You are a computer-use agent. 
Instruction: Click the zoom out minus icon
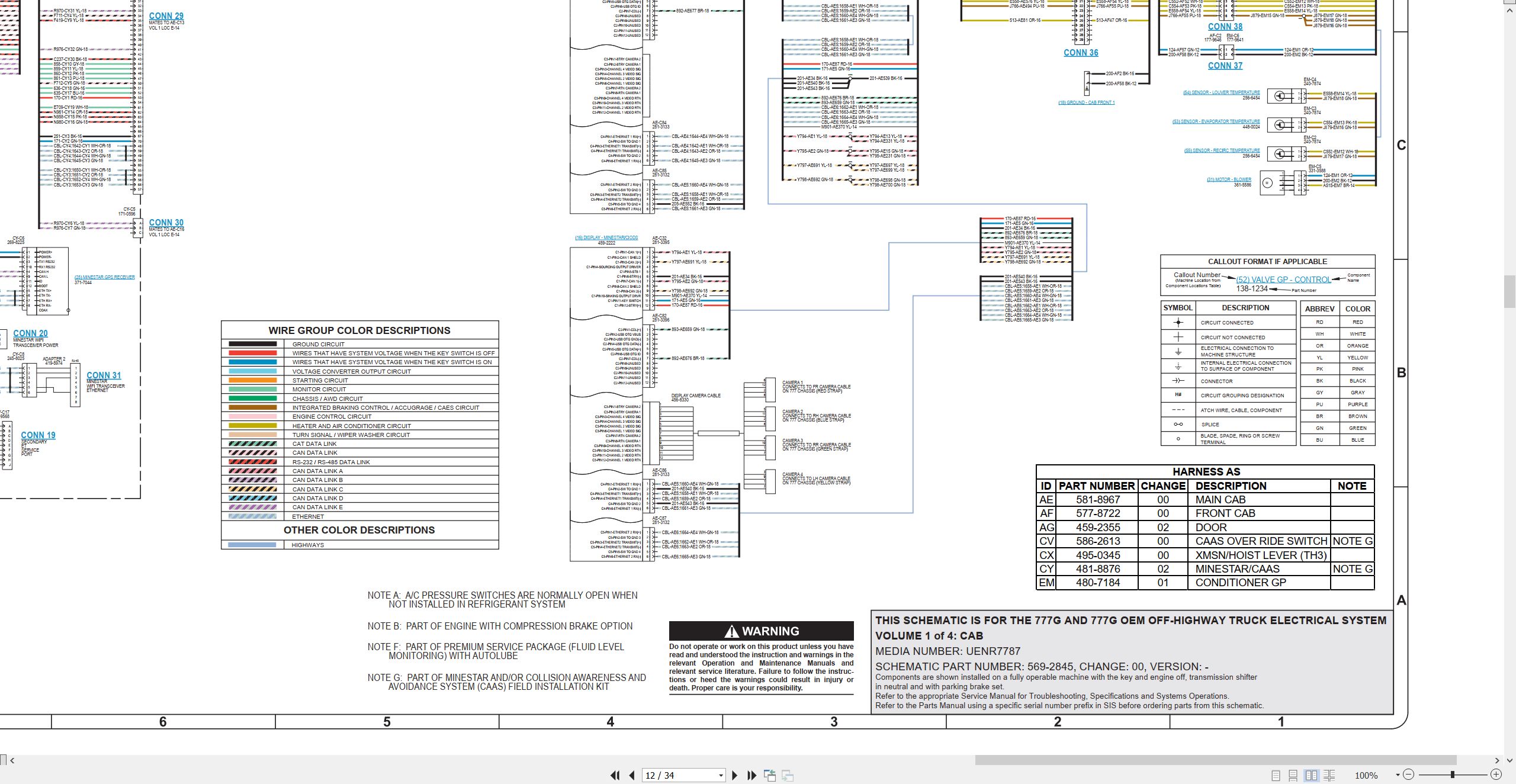(1409, 775)
